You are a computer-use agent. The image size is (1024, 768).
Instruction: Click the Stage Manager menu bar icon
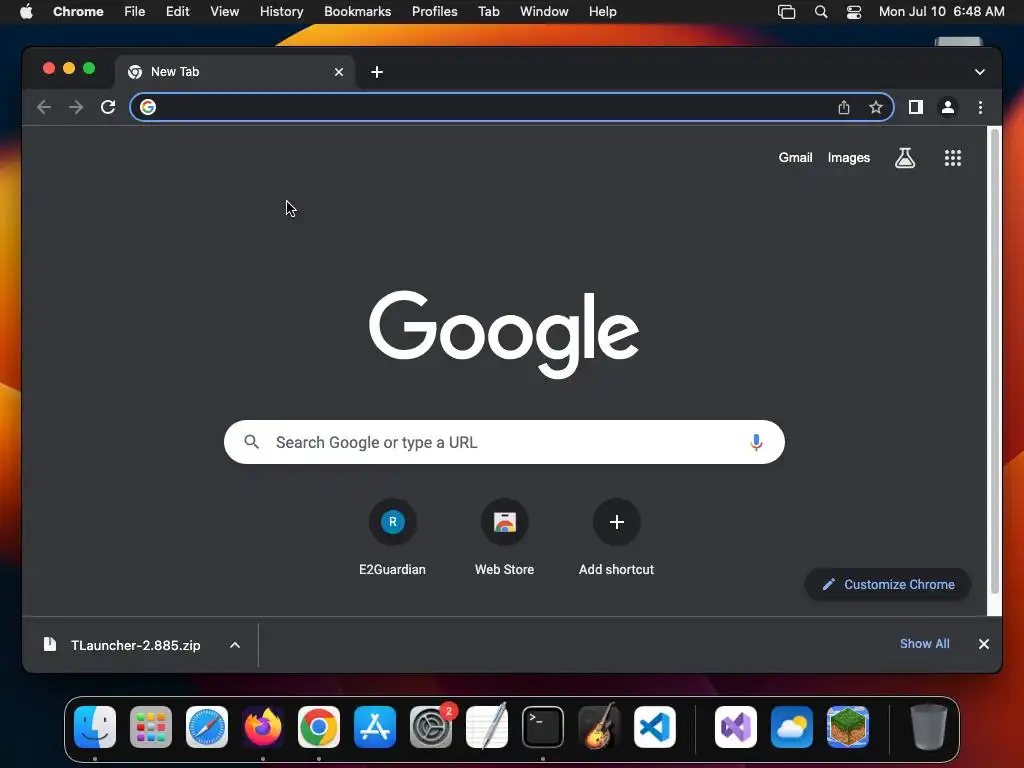click(x=786, y=11)
